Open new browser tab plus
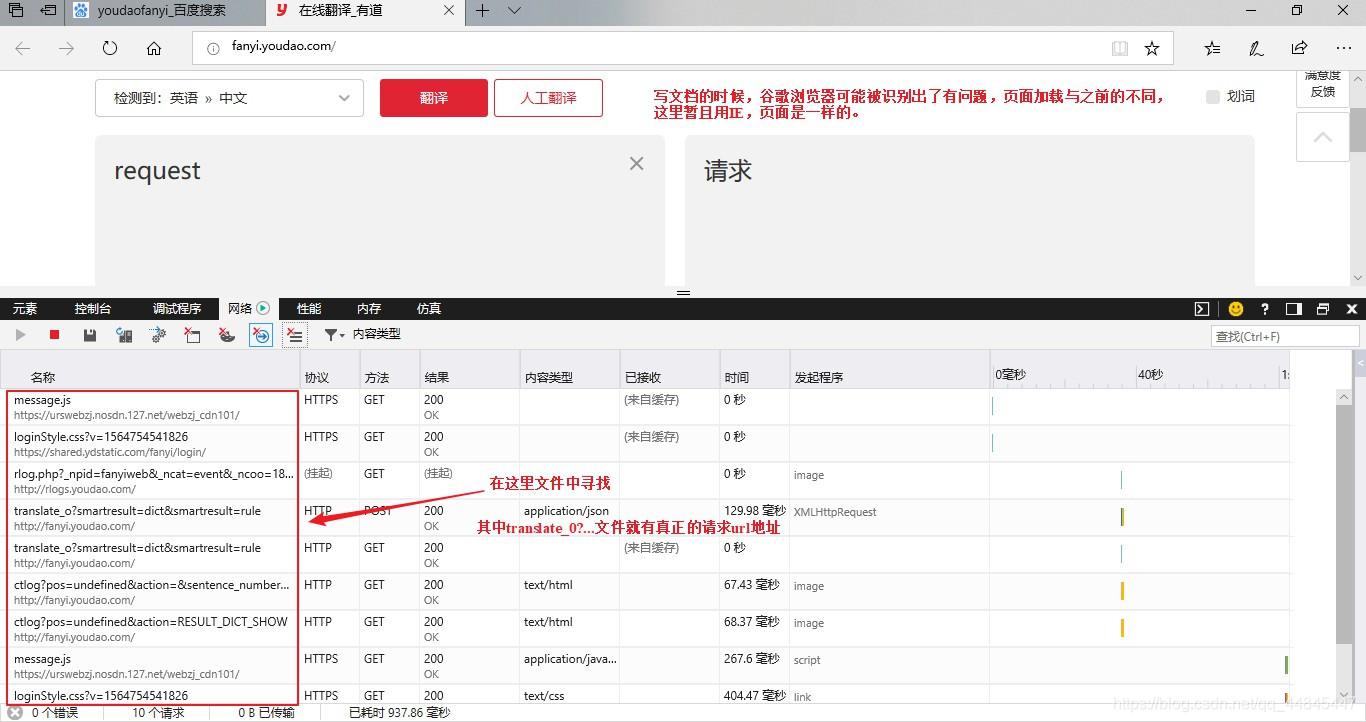 click(483, 11)
